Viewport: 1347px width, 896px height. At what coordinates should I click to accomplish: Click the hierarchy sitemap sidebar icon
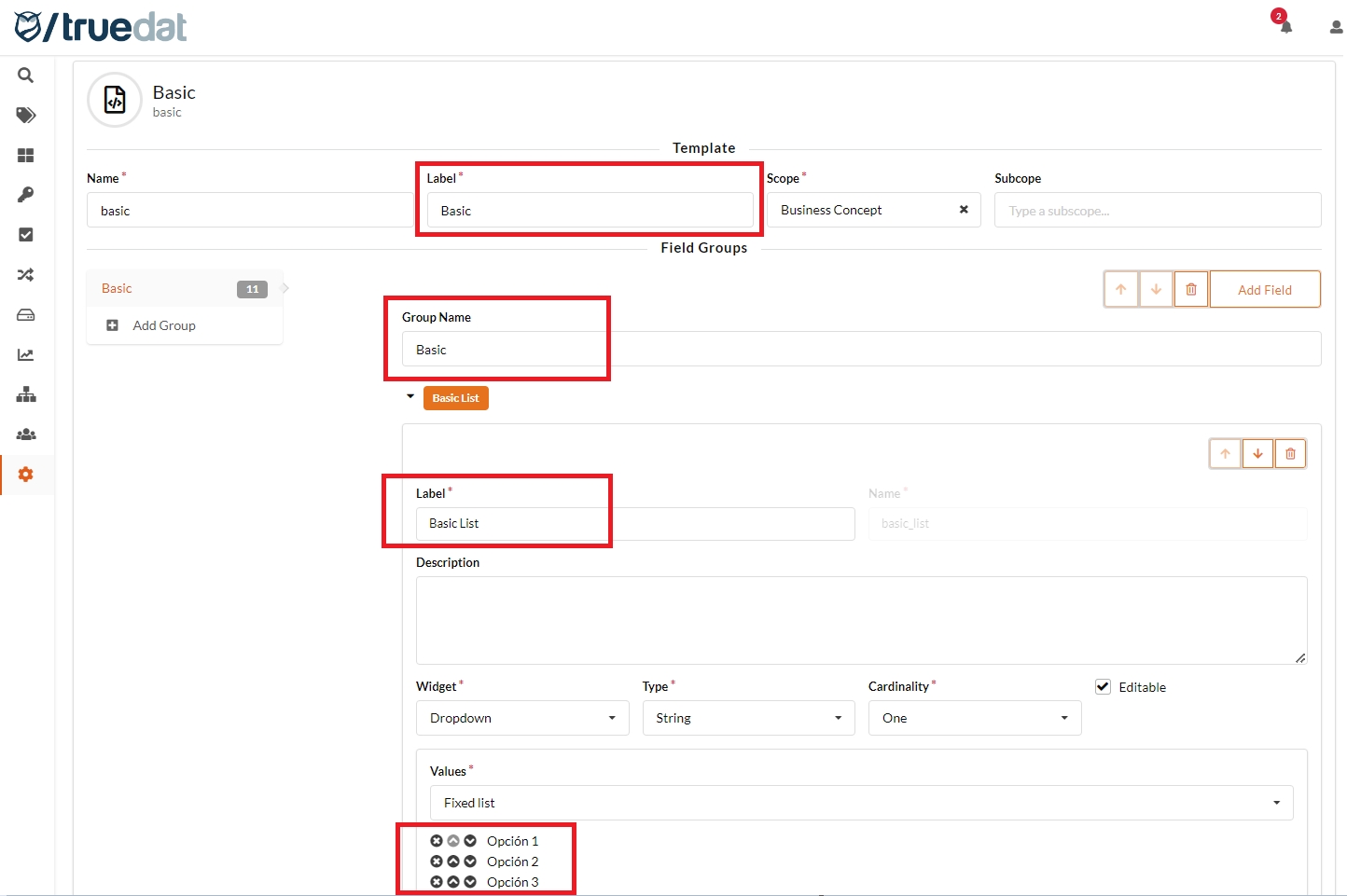click(x=25, y=394)
